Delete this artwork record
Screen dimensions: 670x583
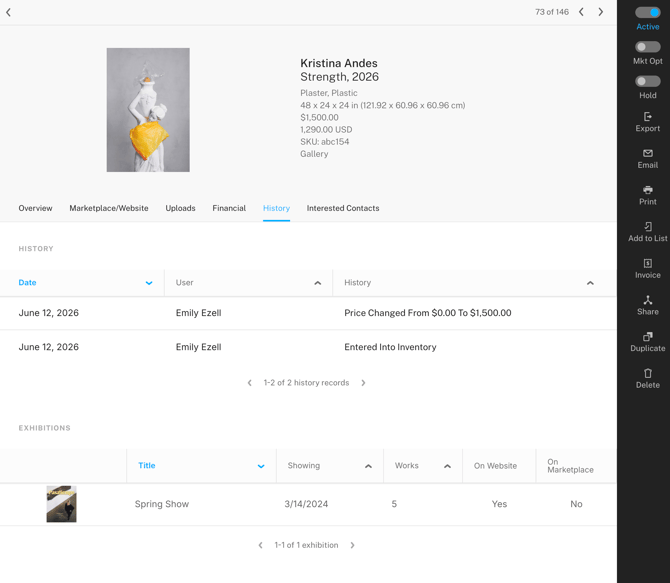click(647, 379)
